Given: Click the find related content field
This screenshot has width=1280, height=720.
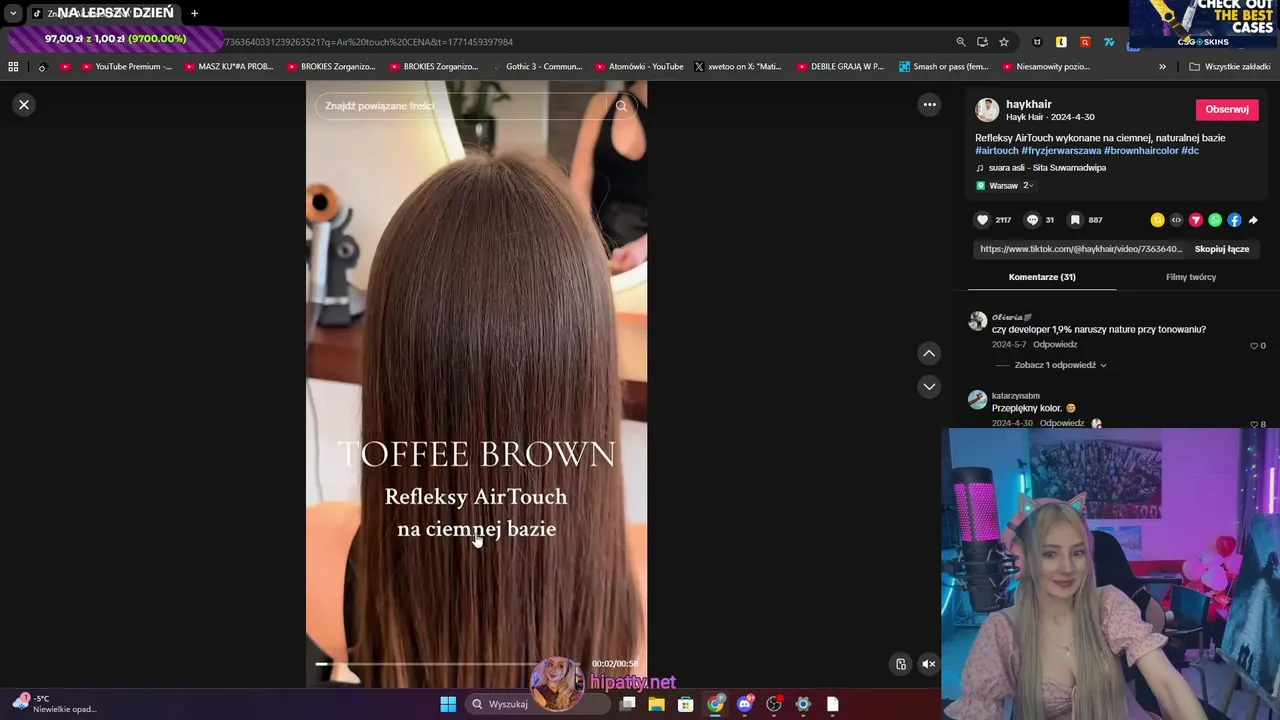Looking at the screenshot, I should [x=462, y=106].
